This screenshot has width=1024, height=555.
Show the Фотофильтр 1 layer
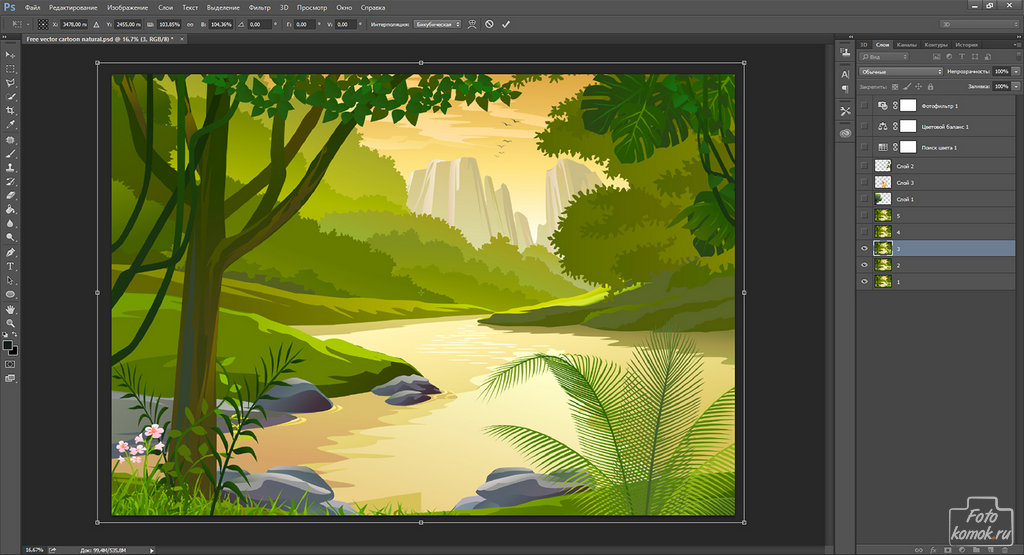tap(864, 105)
